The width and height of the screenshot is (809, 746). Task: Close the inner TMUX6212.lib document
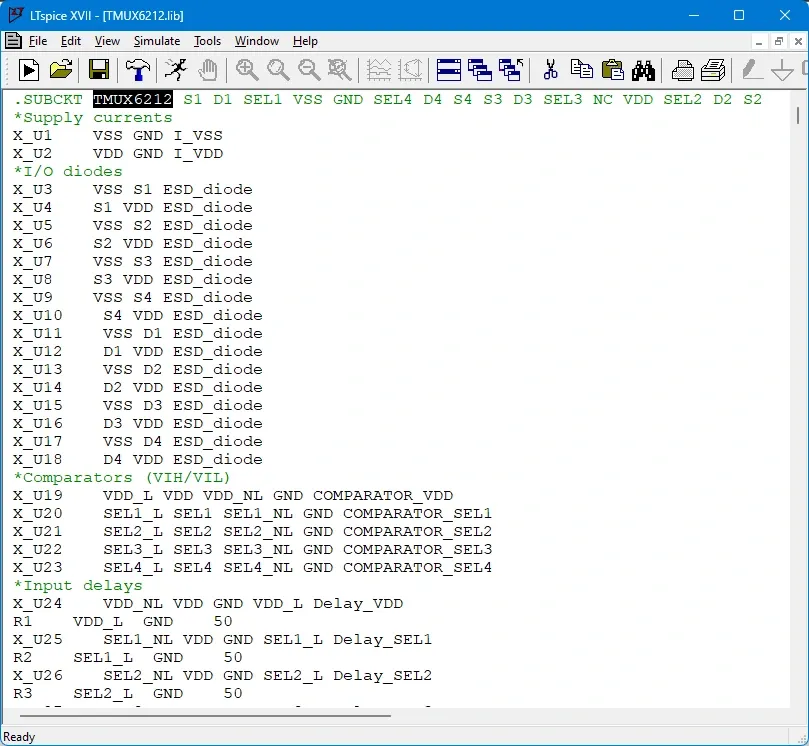click(798, 42)
